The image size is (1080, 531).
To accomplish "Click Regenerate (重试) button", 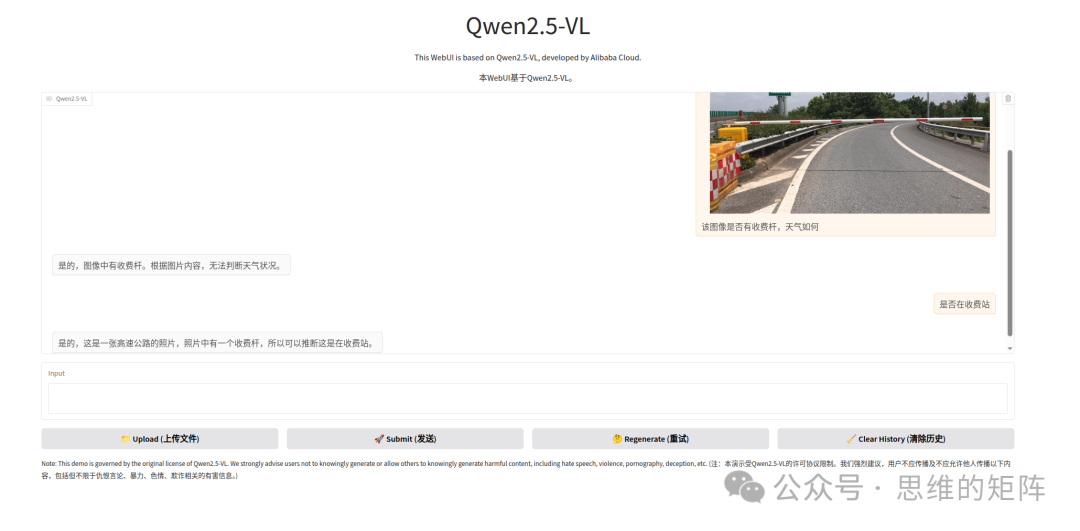I will (x=650, y=439).
